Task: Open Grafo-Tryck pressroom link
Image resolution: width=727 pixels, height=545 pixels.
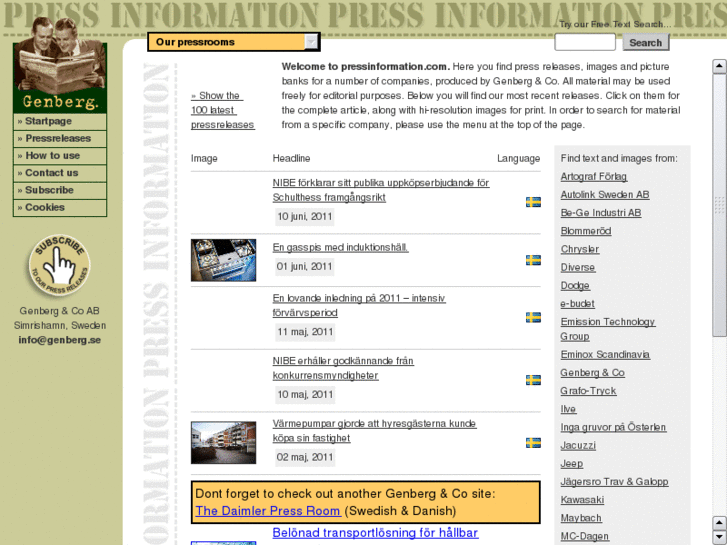Action: coord(588,391)
